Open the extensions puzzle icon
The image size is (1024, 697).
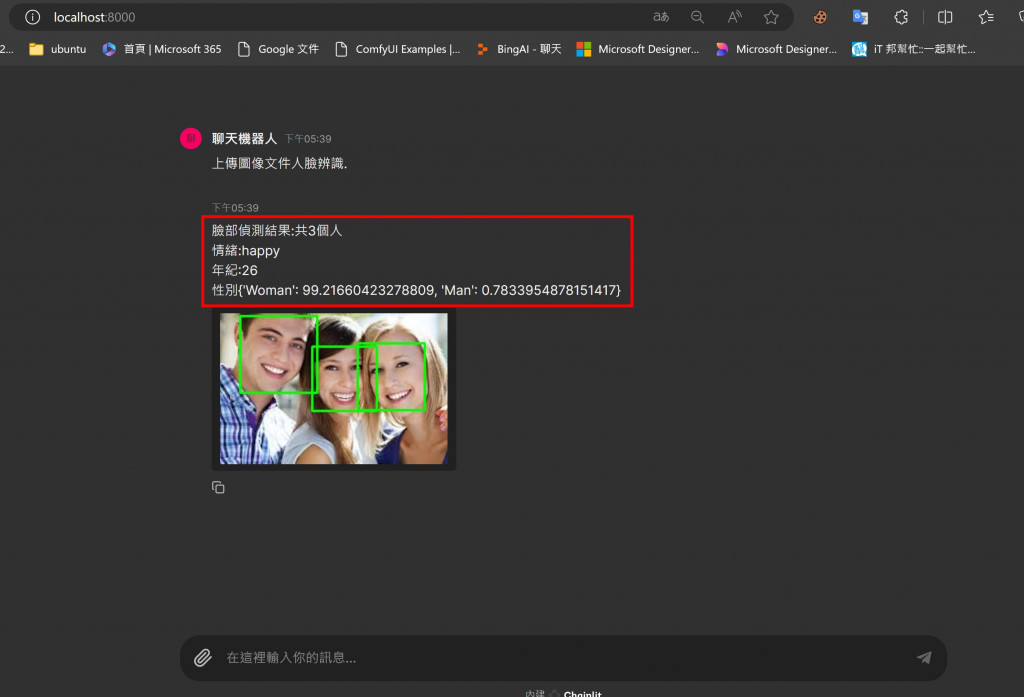tap(901, 18)
